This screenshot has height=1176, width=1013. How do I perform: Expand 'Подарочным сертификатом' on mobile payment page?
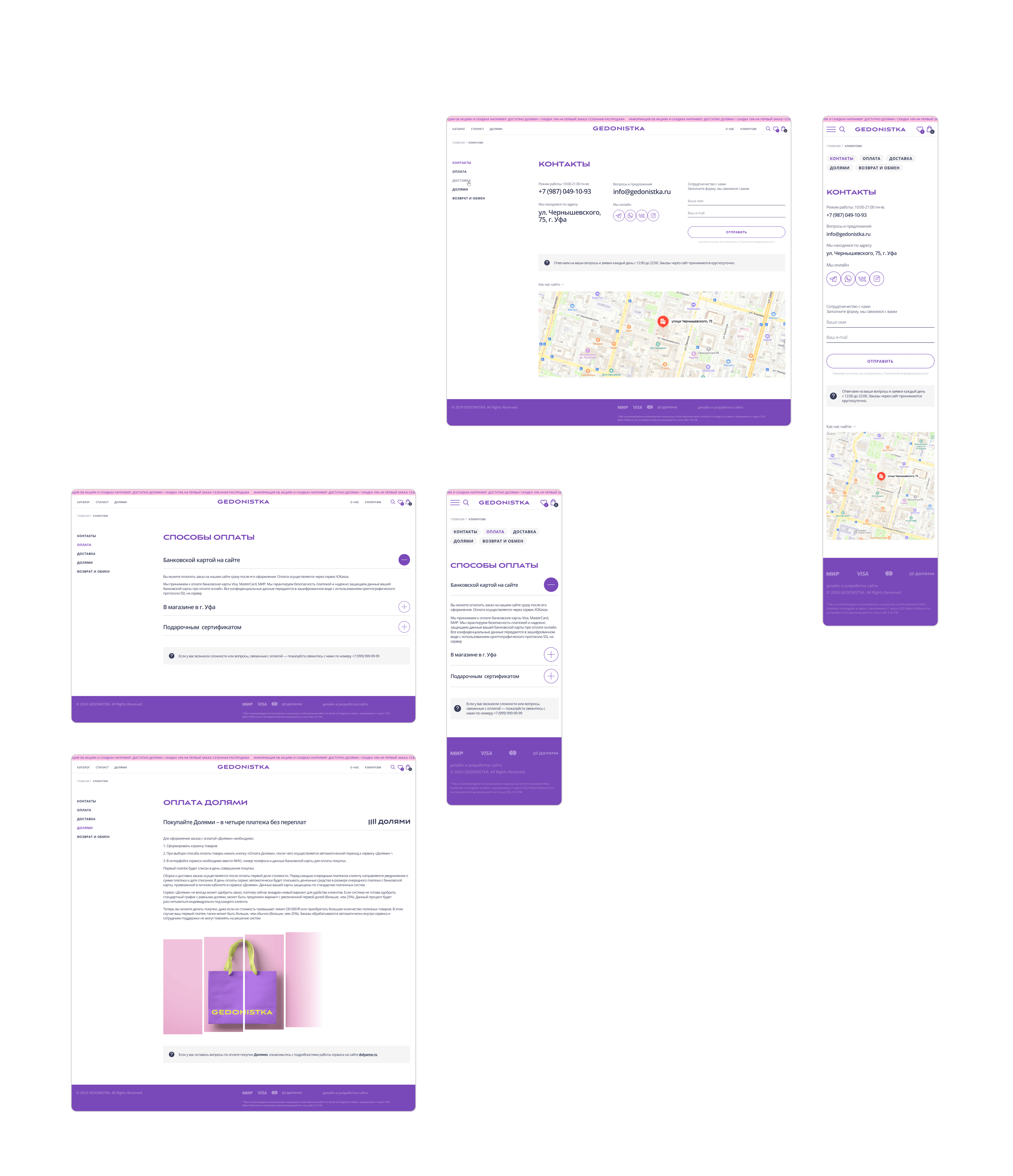click(551, 676)
